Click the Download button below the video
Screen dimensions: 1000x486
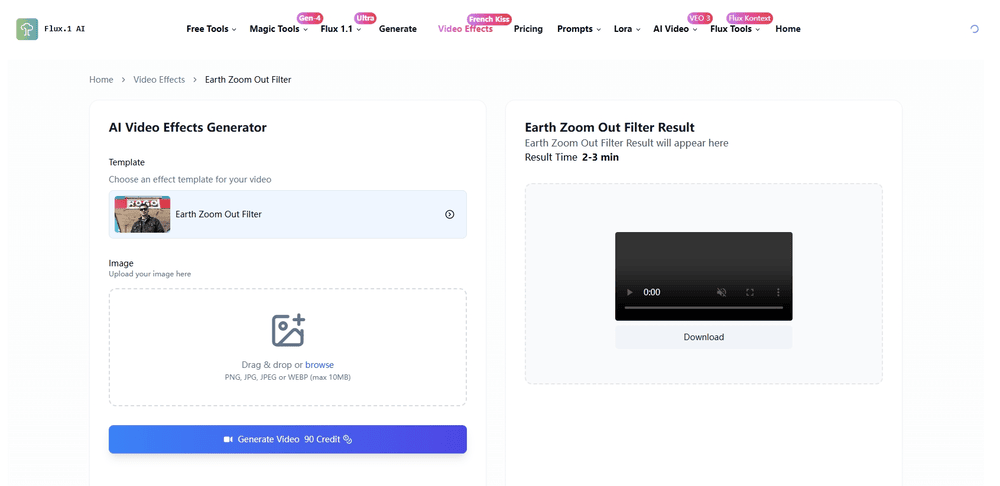[703, 337]
